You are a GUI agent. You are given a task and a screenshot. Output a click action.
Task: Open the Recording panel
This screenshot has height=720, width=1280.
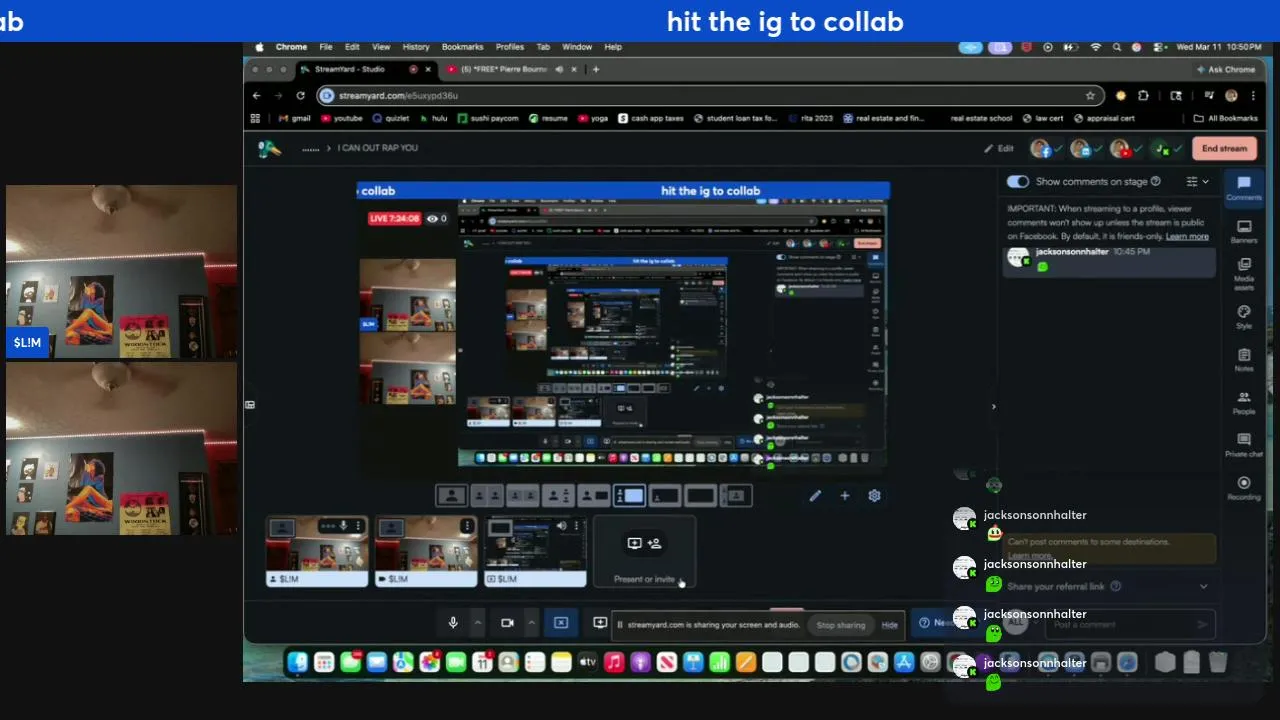pyautogui.click(x=1244, y=488)
